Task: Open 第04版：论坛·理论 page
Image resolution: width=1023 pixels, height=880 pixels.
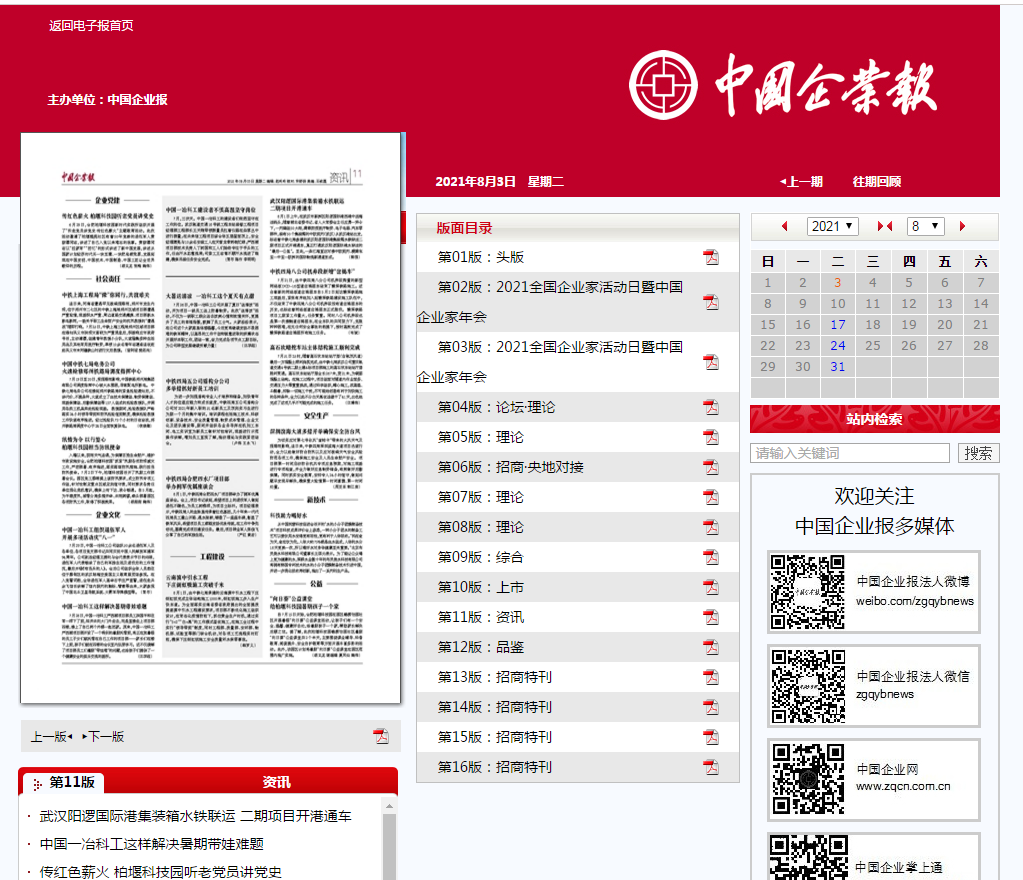Action: click(x=496, y=407)
